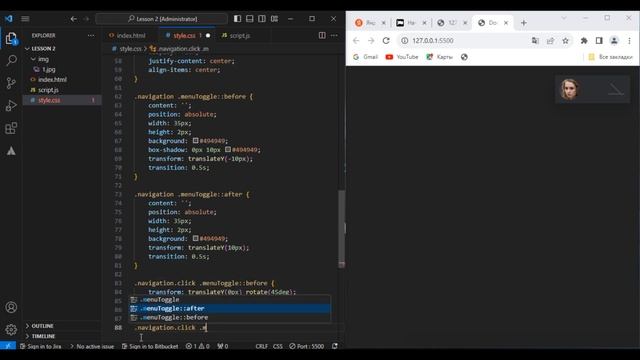
Task: Open the YouTube bookmark
Action: (x=402, y=57)
